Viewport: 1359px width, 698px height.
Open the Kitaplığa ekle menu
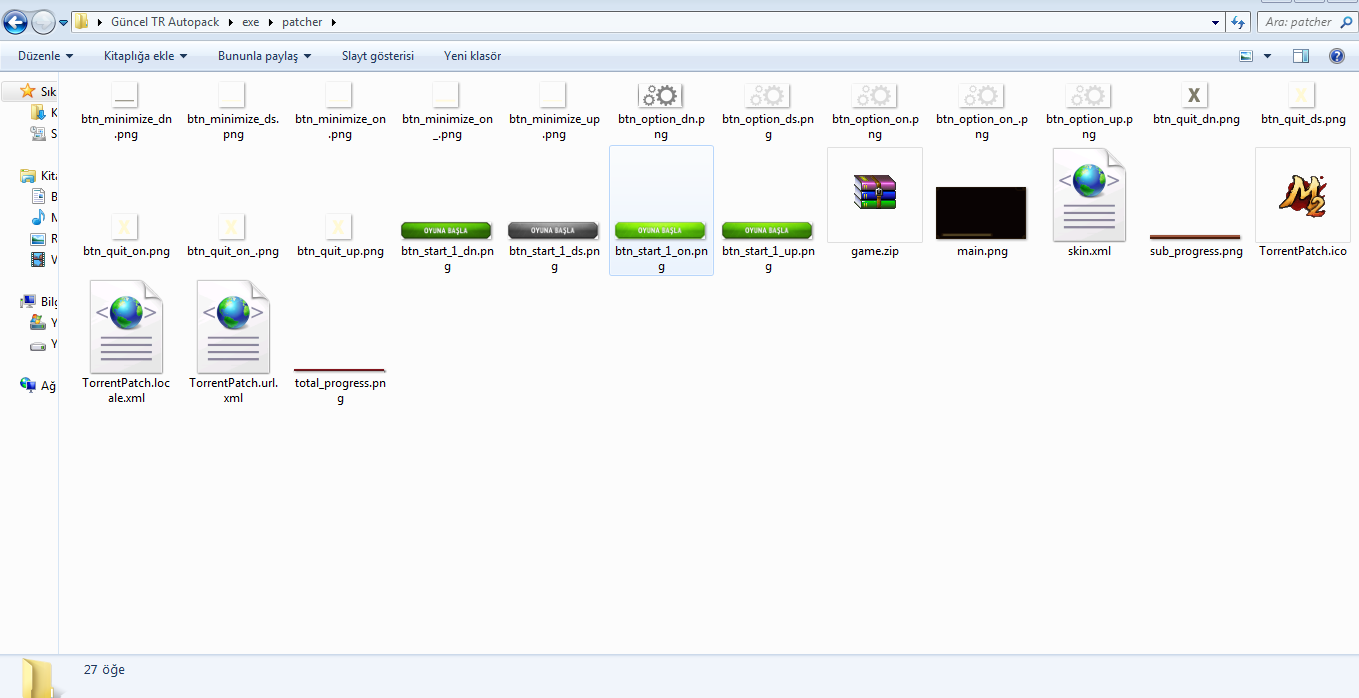pos(145,56)
